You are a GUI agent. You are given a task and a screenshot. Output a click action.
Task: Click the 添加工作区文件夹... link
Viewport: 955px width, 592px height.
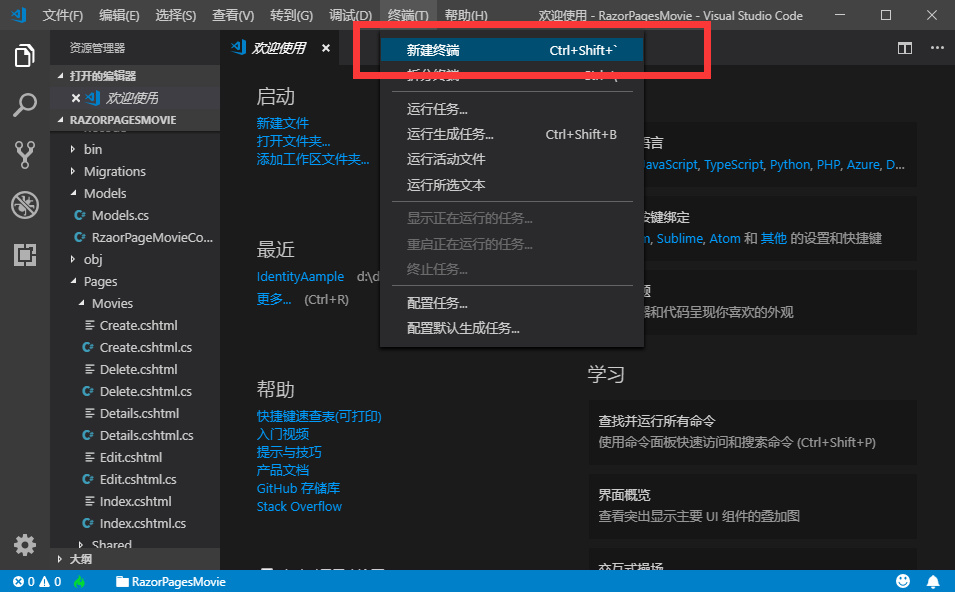[313, 160]
